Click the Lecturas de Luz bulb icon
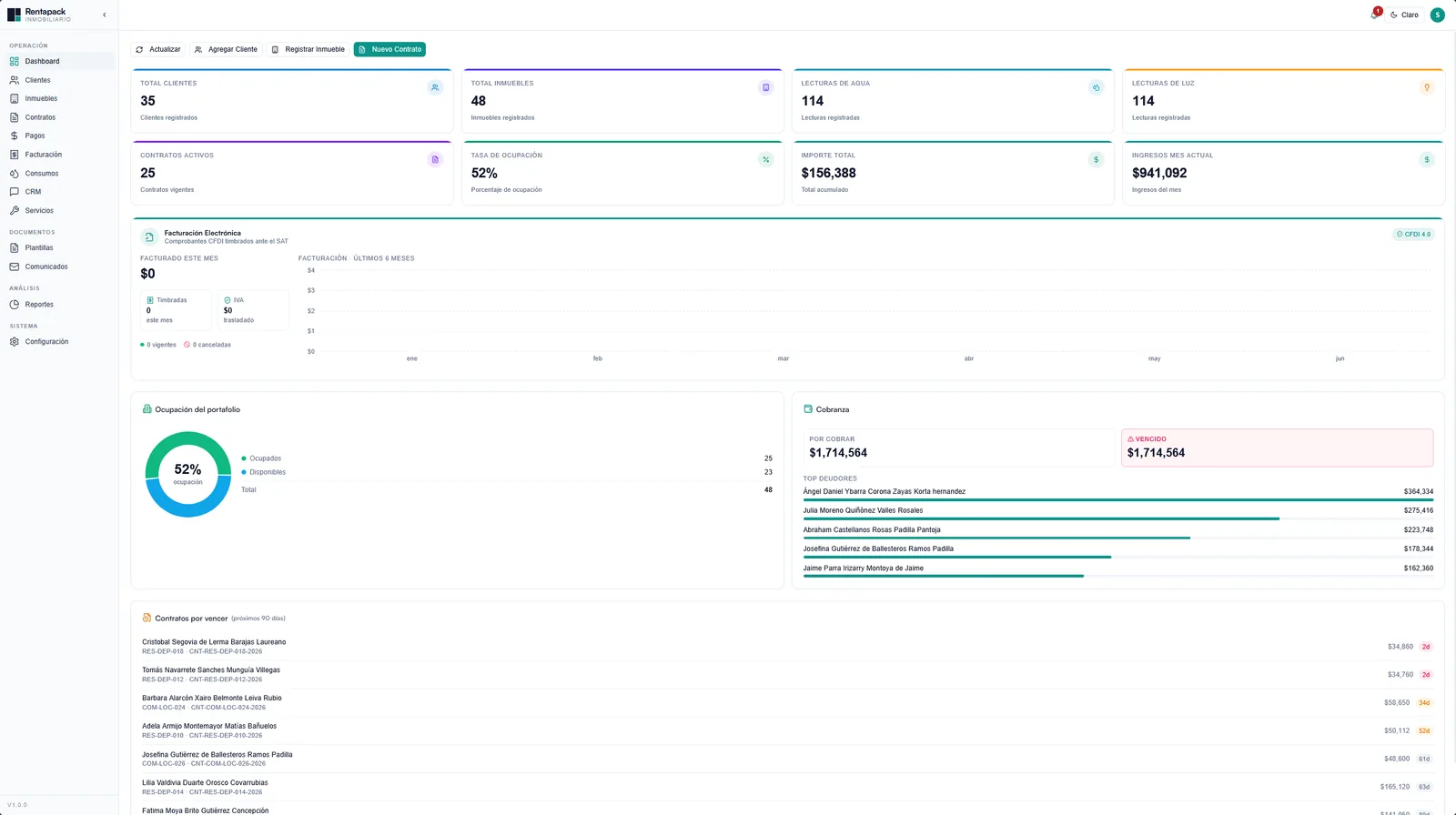 [1426, 87]
